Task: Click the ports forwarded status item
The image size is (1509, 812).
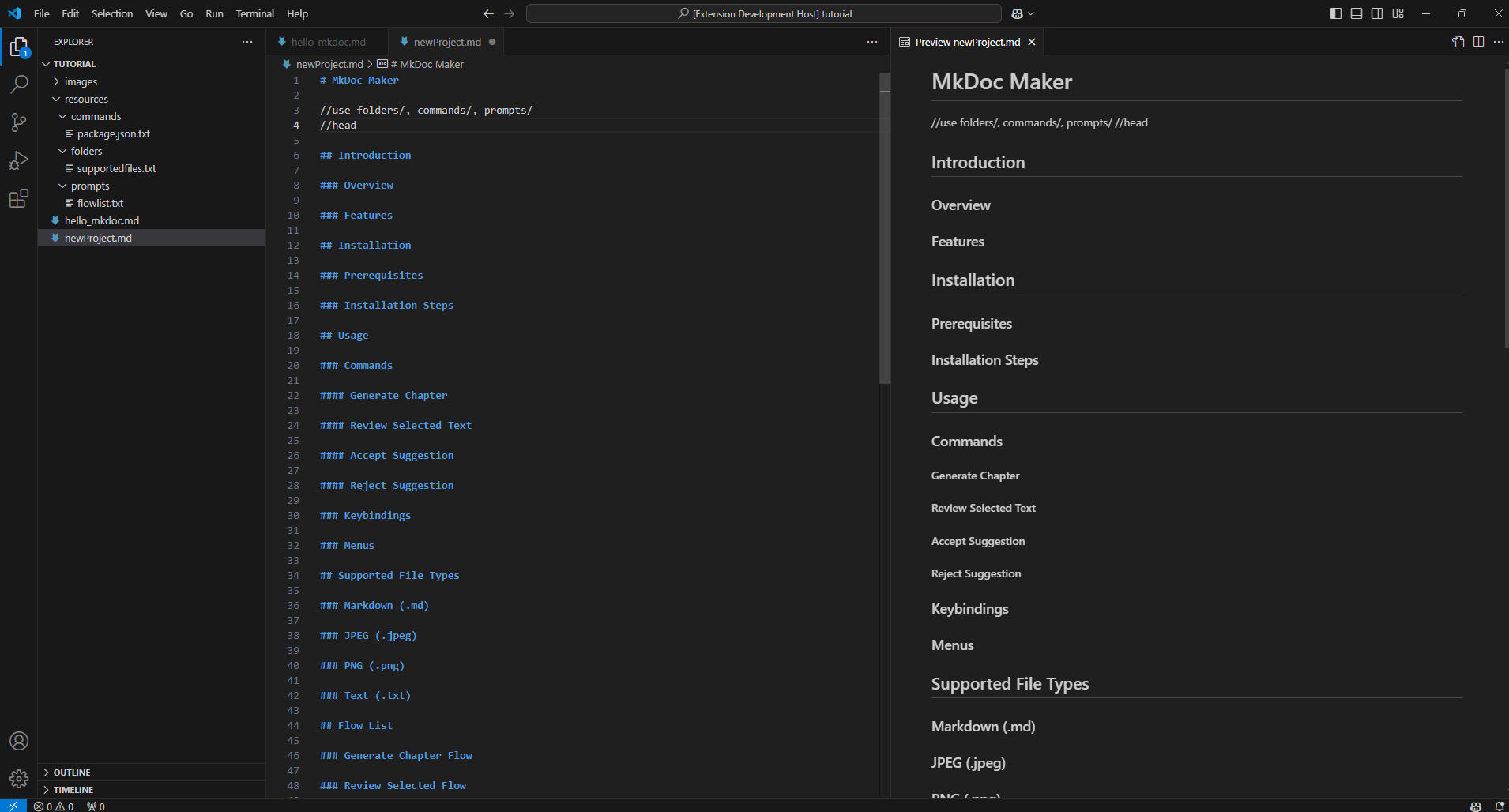Action: [96, 806]
